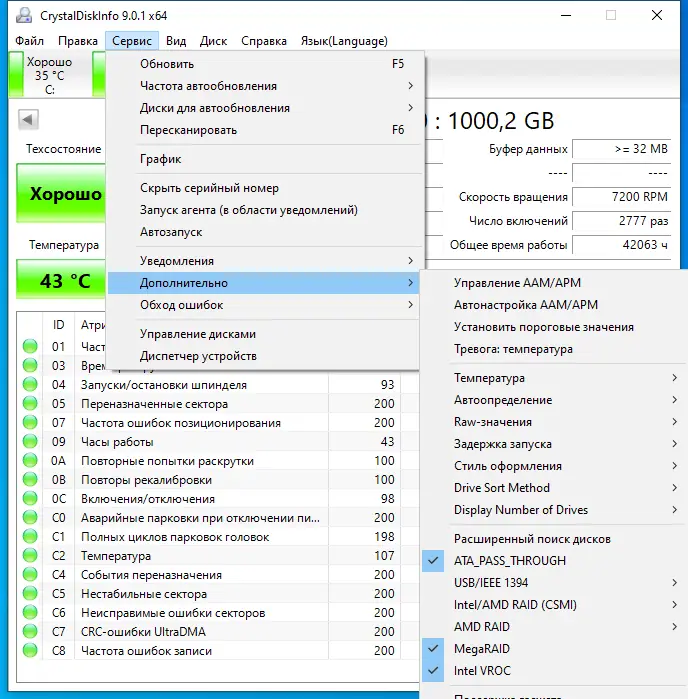
Task: Toggle Тревога: температура option
Action: 553,349
